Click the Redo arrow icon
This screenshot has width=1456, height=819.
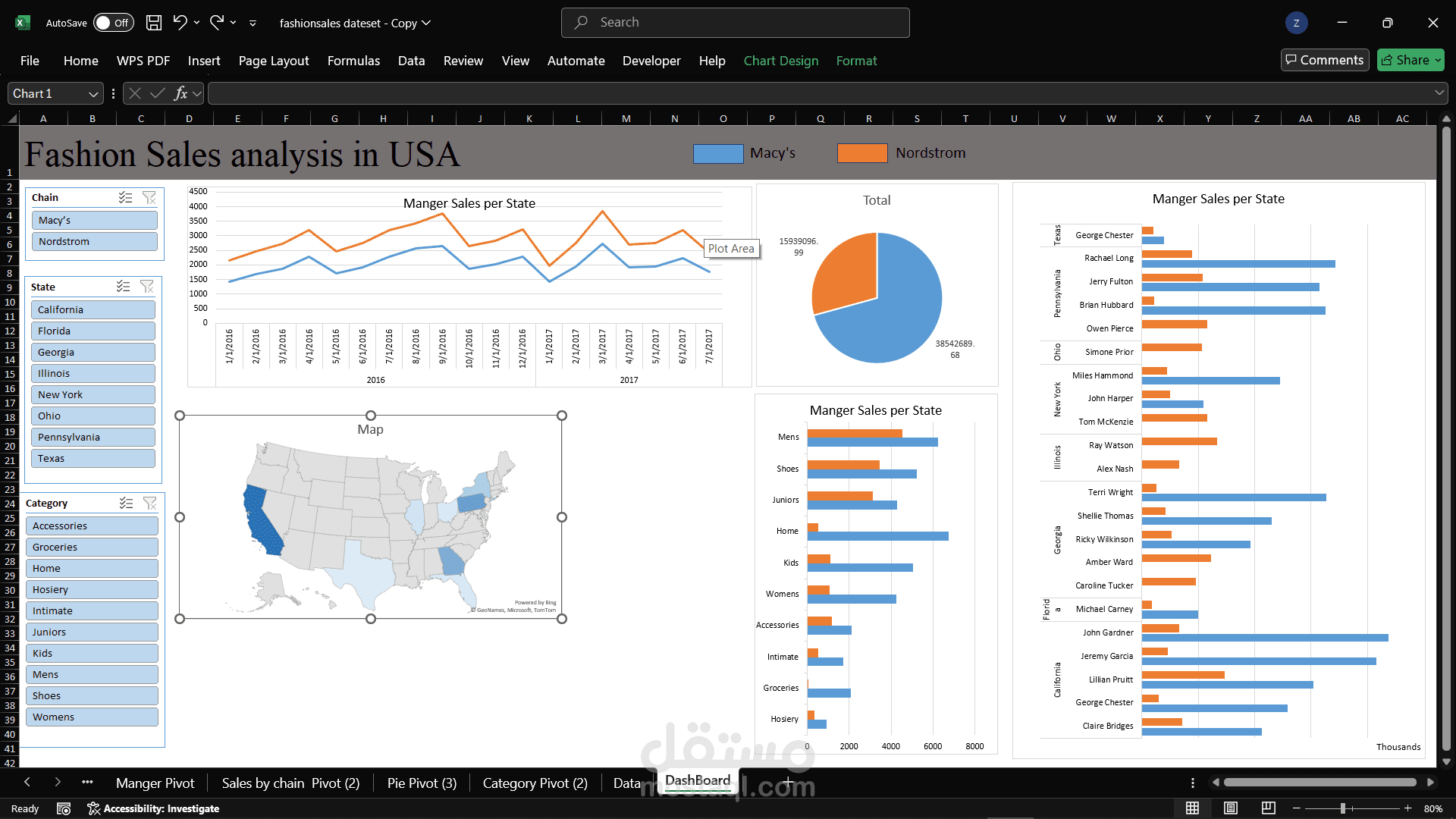pos(217,23)
